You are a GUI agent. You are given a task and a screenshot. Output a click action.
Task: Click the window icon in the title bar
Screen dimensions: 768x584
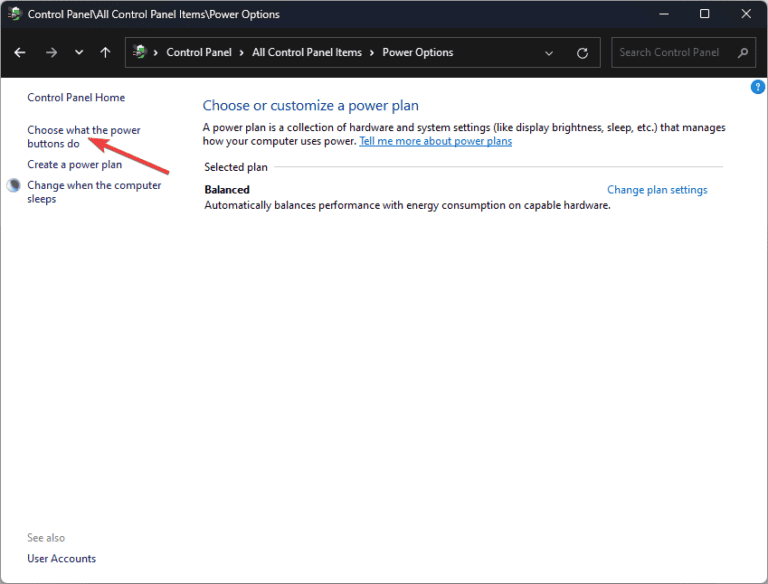pos(14,15)
